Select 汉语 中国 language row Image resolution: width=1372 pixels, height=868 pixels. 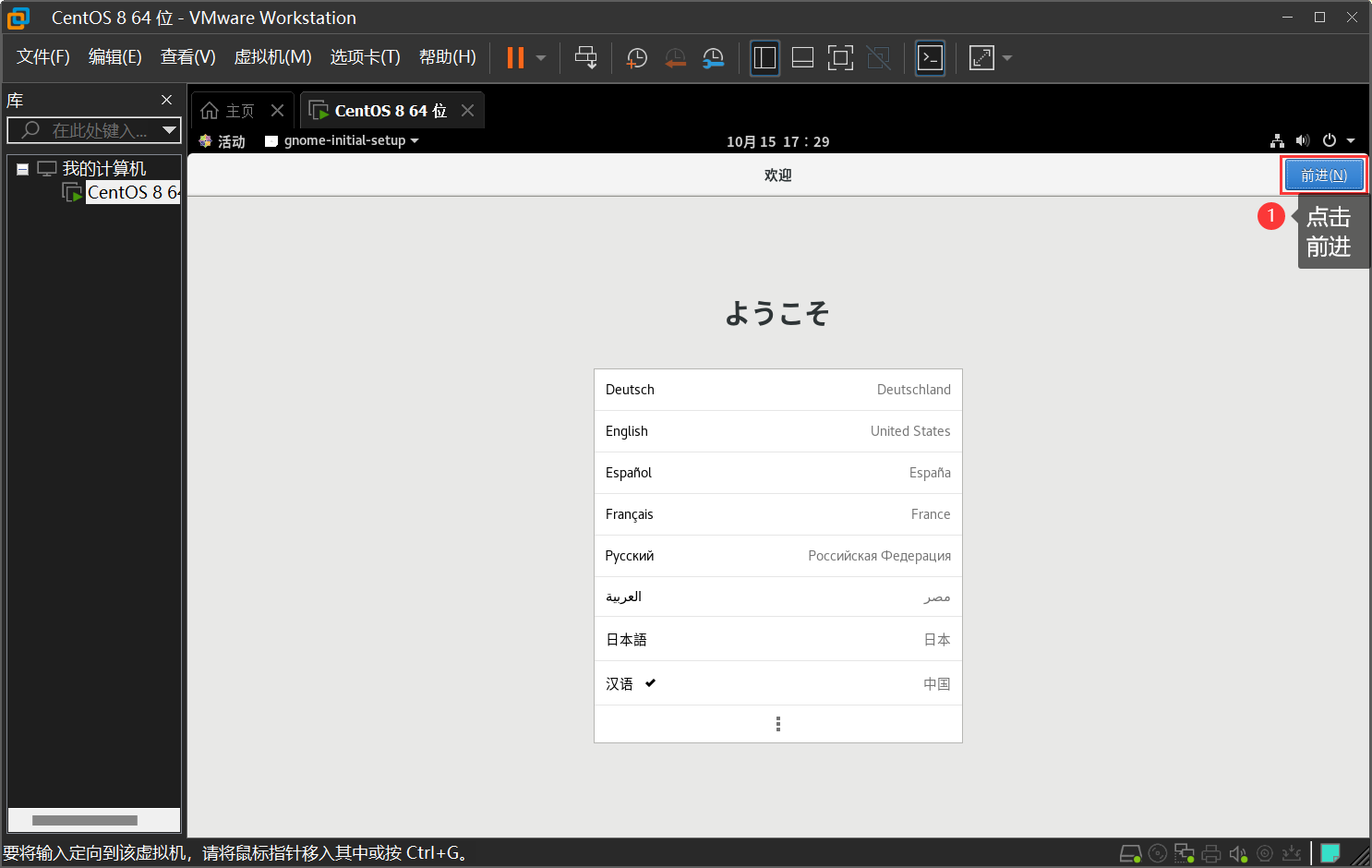coord(778,683)
